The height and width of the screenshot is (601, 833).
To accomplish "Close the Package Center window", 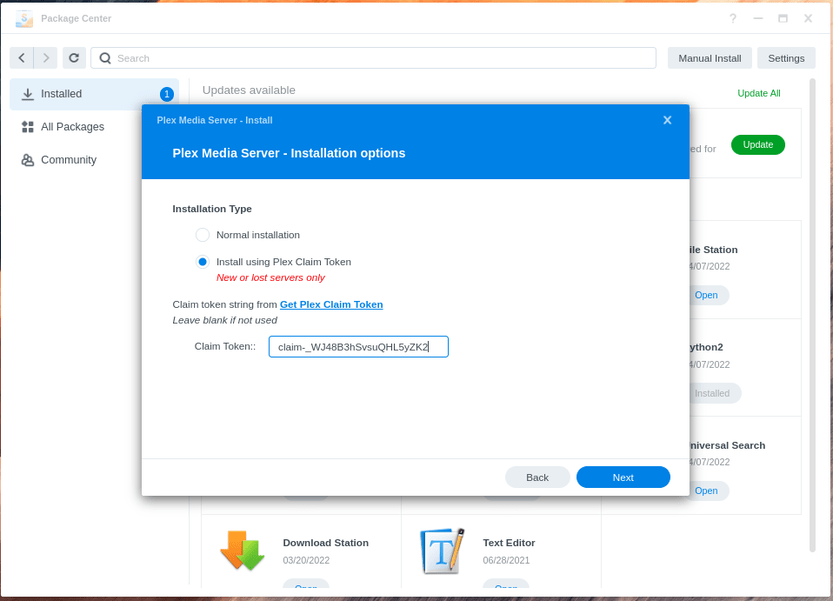I will [x=808, y=19].
